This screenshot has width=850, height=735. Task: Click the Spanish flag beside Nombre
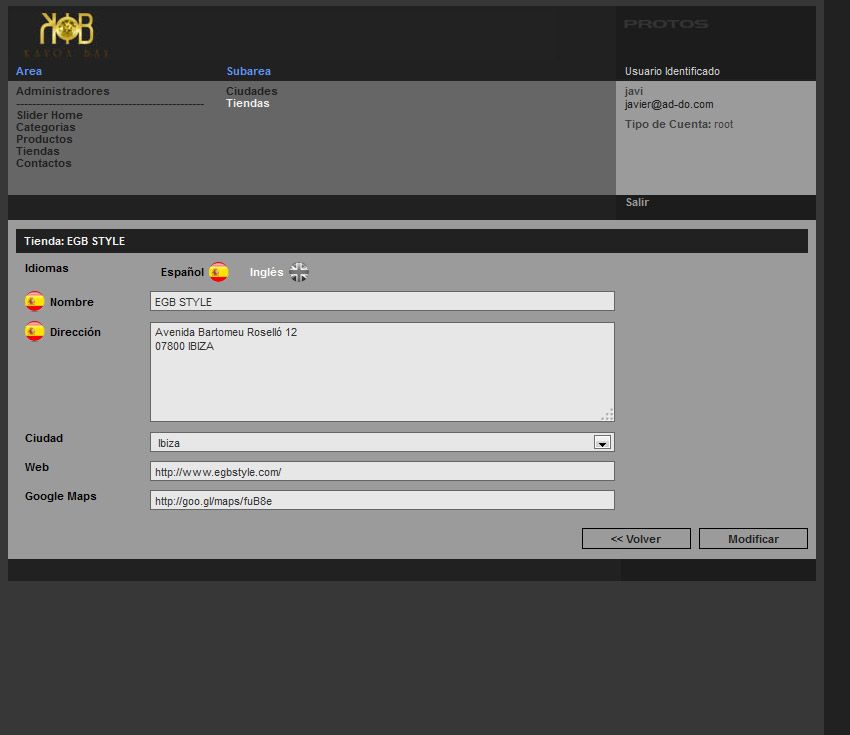coord(35,301)
